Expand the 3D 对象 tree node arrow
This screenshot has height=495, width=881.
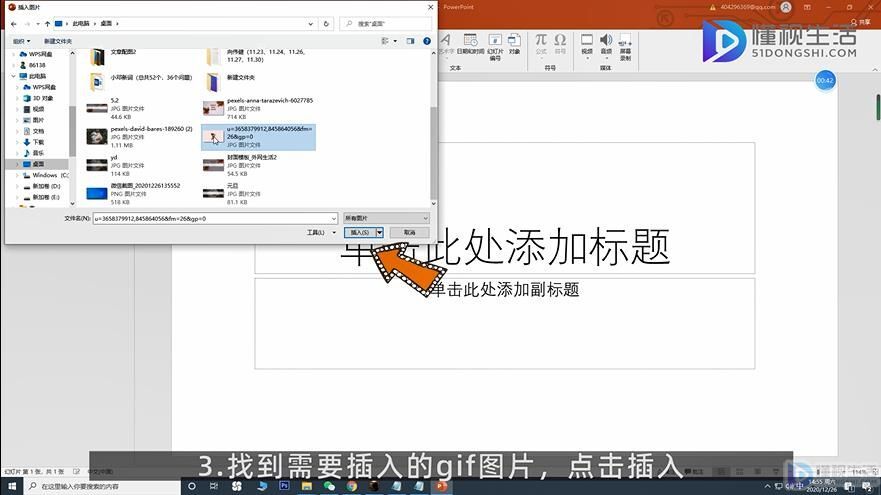[x=17, y=98]
